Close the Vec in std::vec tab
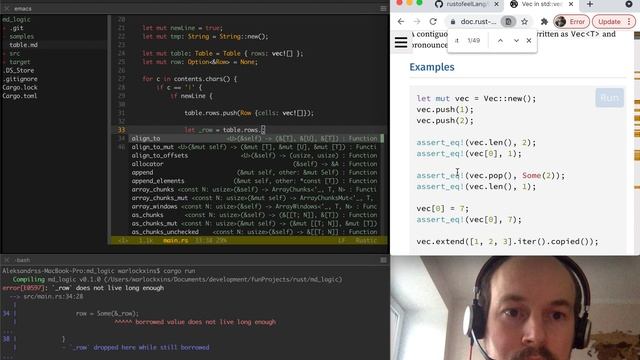640x360 pixels. [x=571, y=4]
